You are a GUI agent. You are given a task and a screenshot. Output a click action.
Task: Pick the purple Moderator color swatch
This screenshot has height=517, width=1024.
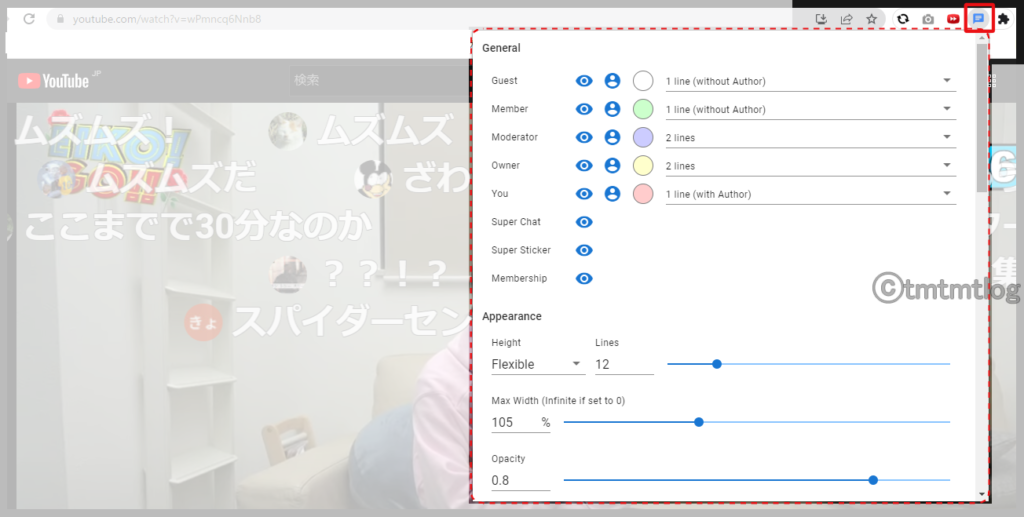click(x=643, y=137)
